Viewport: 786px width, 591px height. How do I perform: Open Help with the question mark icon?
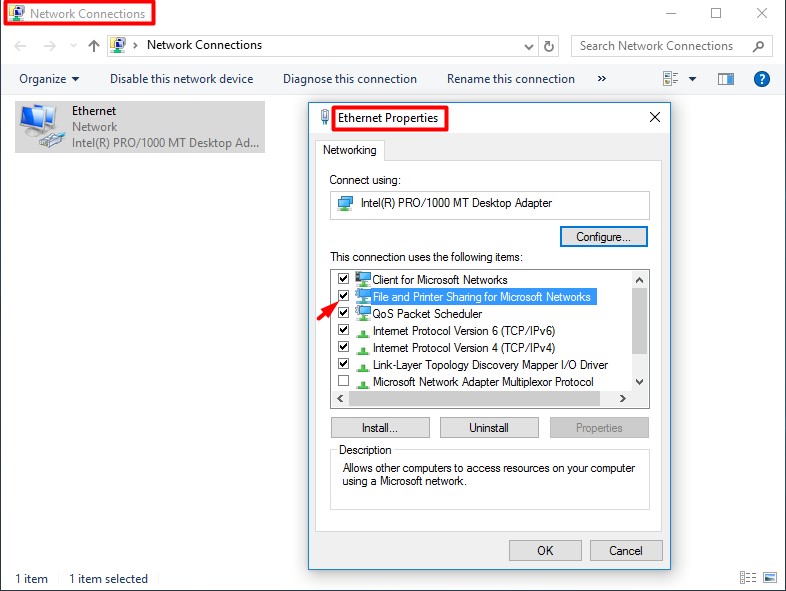761,79
